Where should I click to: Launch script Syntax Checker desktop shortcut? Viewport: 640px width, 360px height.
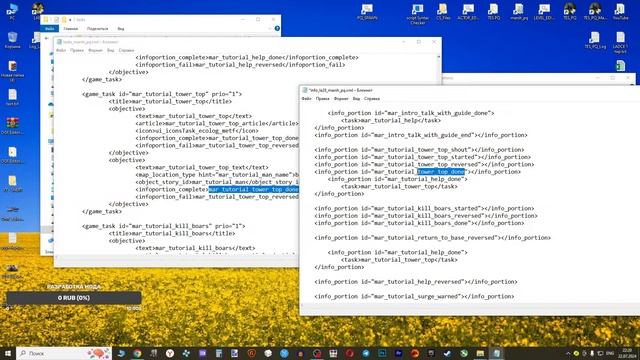pos(418,14)
